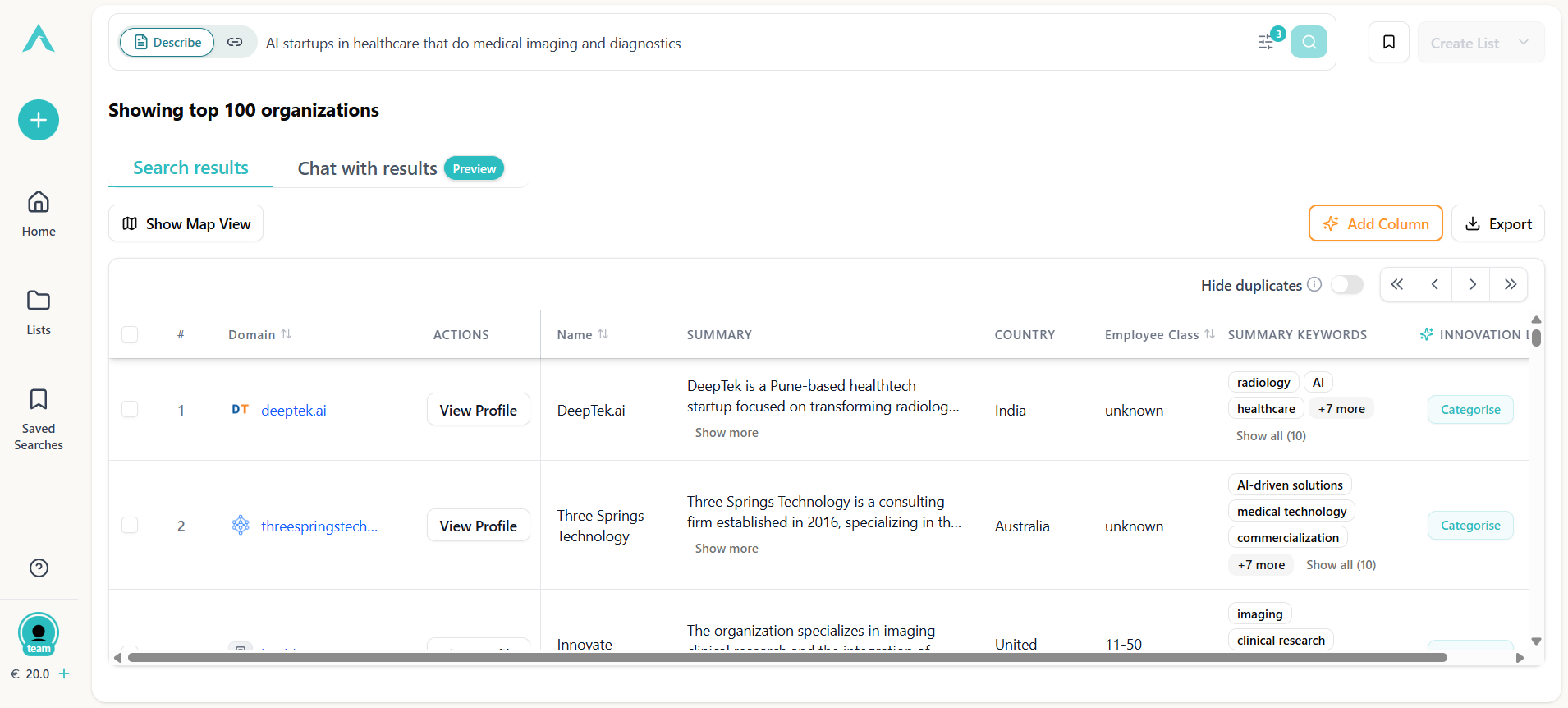Expand Show all (10) keywords for DeepTek

click(1270, 436)
